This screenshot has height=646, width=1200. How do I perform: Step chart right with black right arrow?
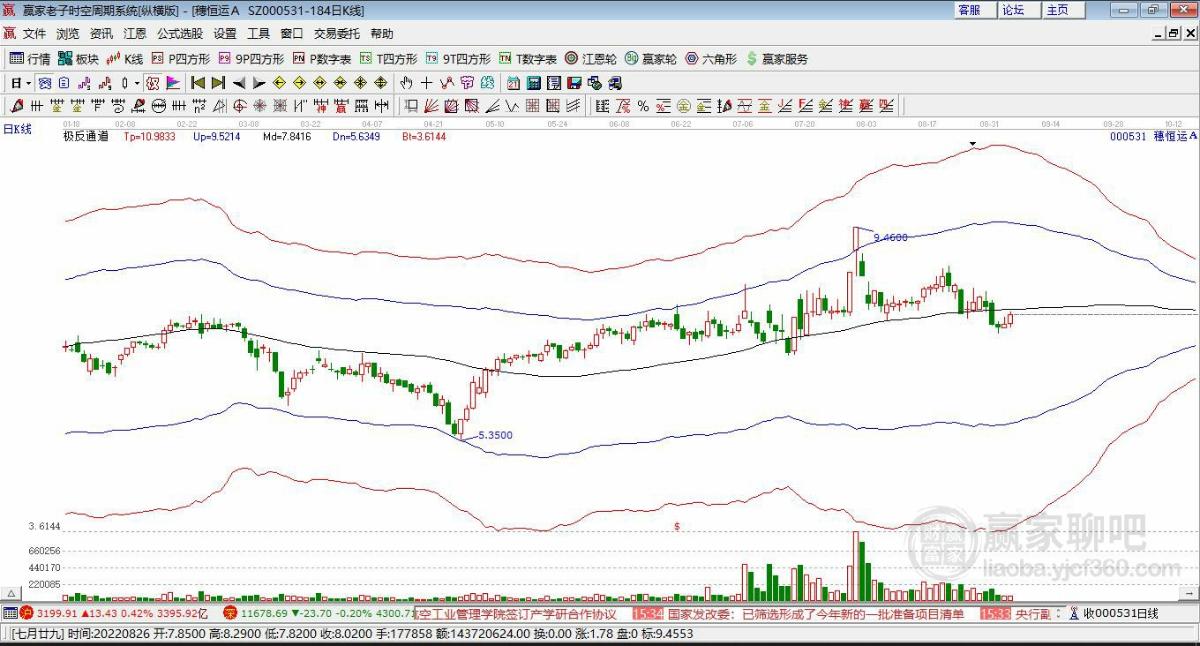click(258, 83)
